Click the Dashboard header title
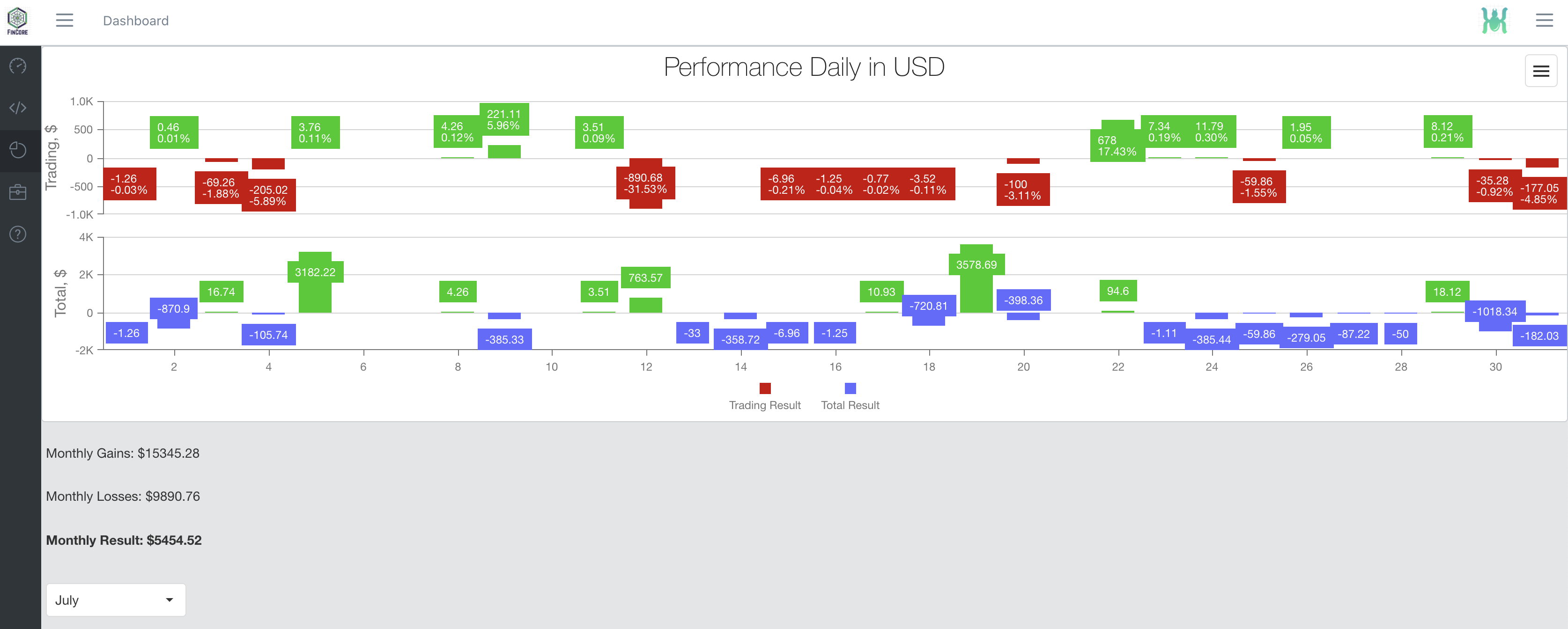 pyautogui.click(x=136, y=21)
